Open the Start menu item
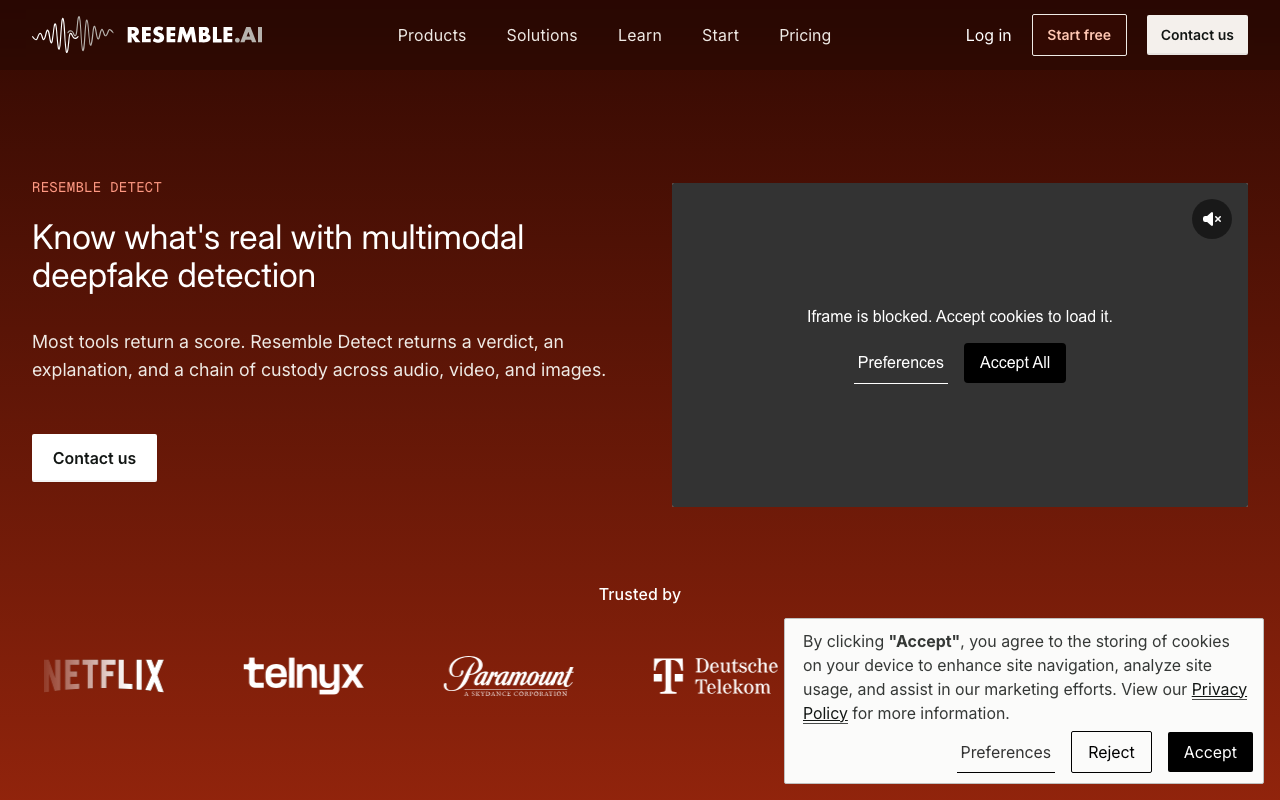1280x800 pixels. (720, 35)
